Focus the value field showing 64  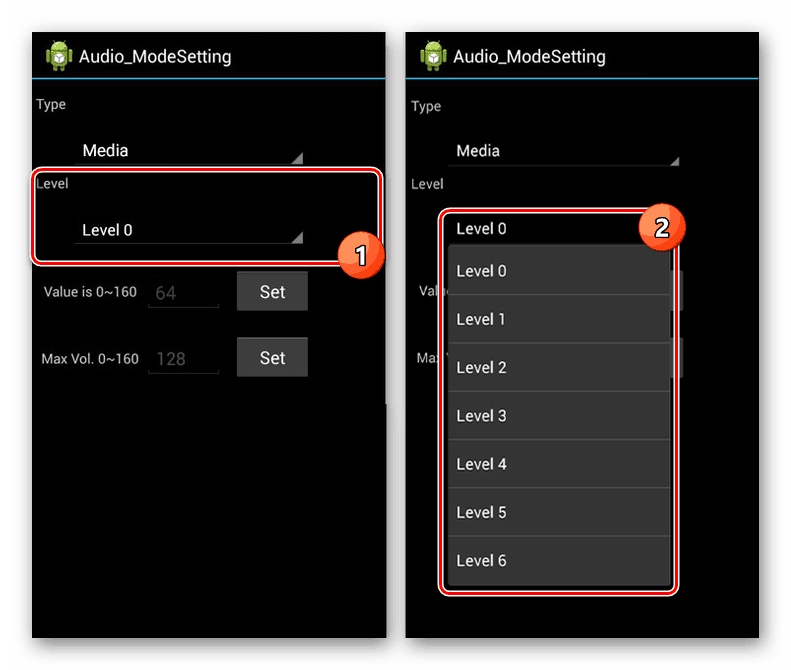184,293
